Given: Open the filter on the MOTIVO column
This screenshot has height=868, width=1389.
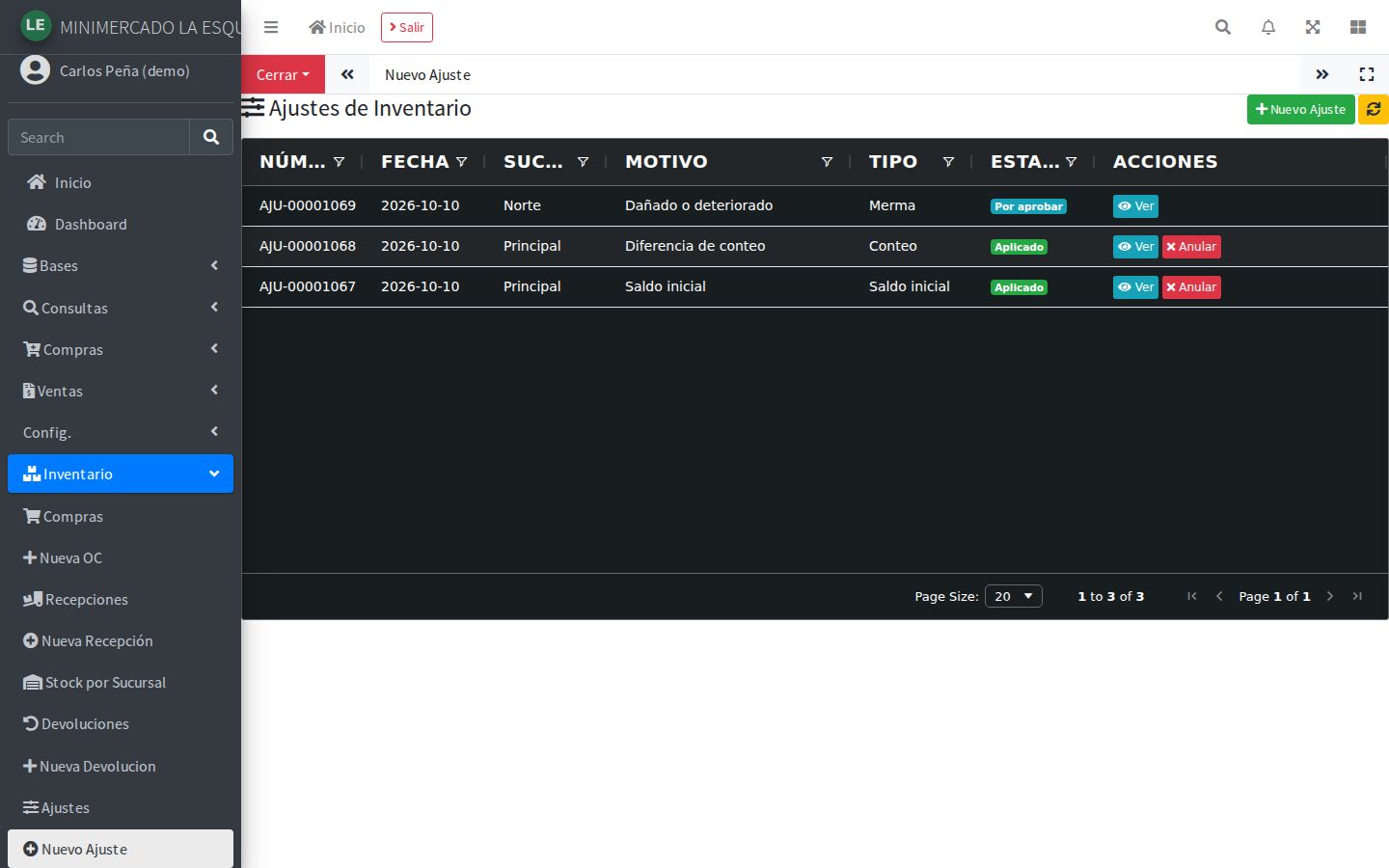Looking at the screenshot, I should tap(827, 162).
